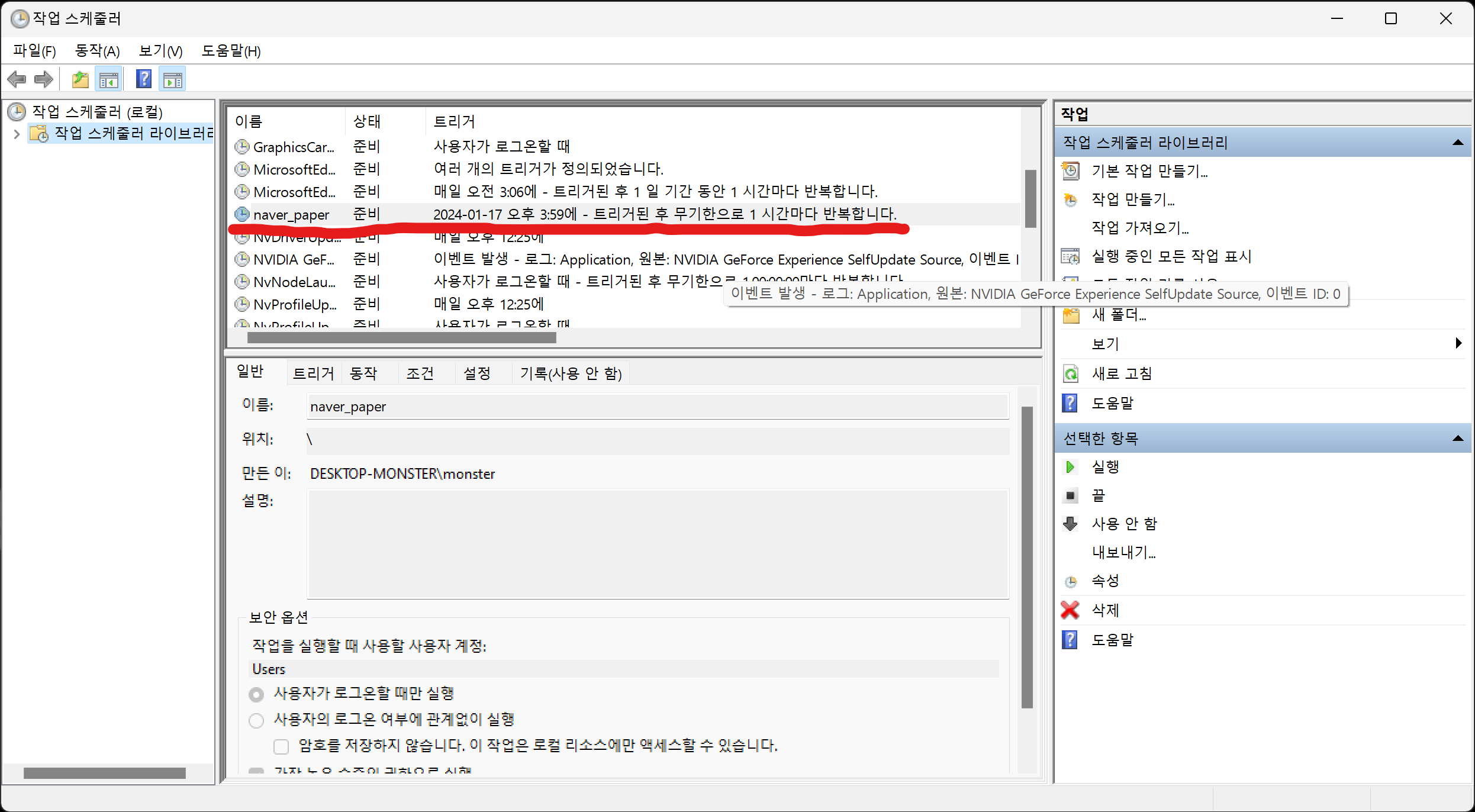This screenshot has height=812, width=1475.
Task: Click the forward arrow toolbar icon
Action: click(44, 79)
